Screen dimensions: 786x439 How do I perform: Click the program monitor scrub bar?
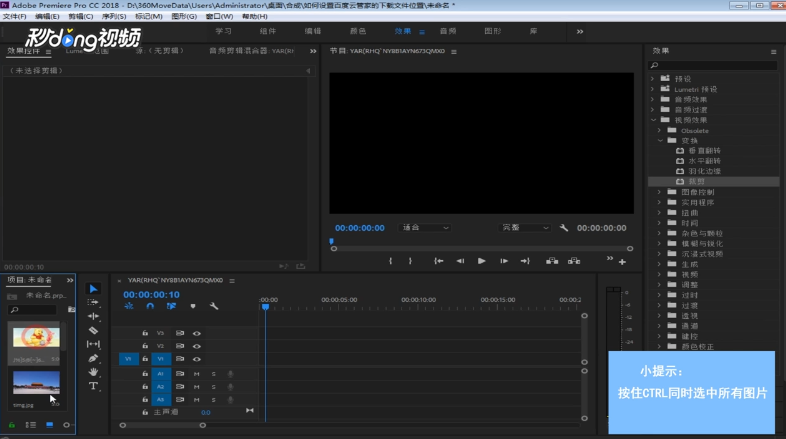coord(482,249)
